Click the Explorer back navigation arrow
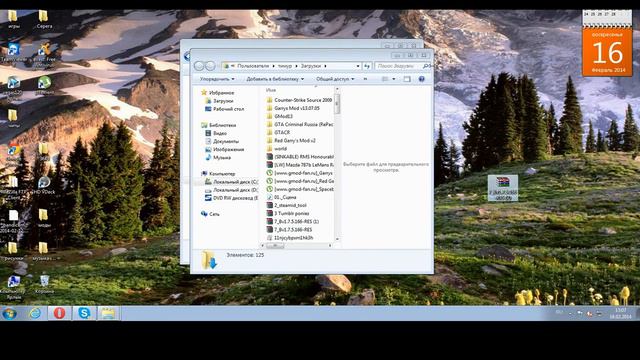This screenshot has height=360, width=640. tap(199, 66)
